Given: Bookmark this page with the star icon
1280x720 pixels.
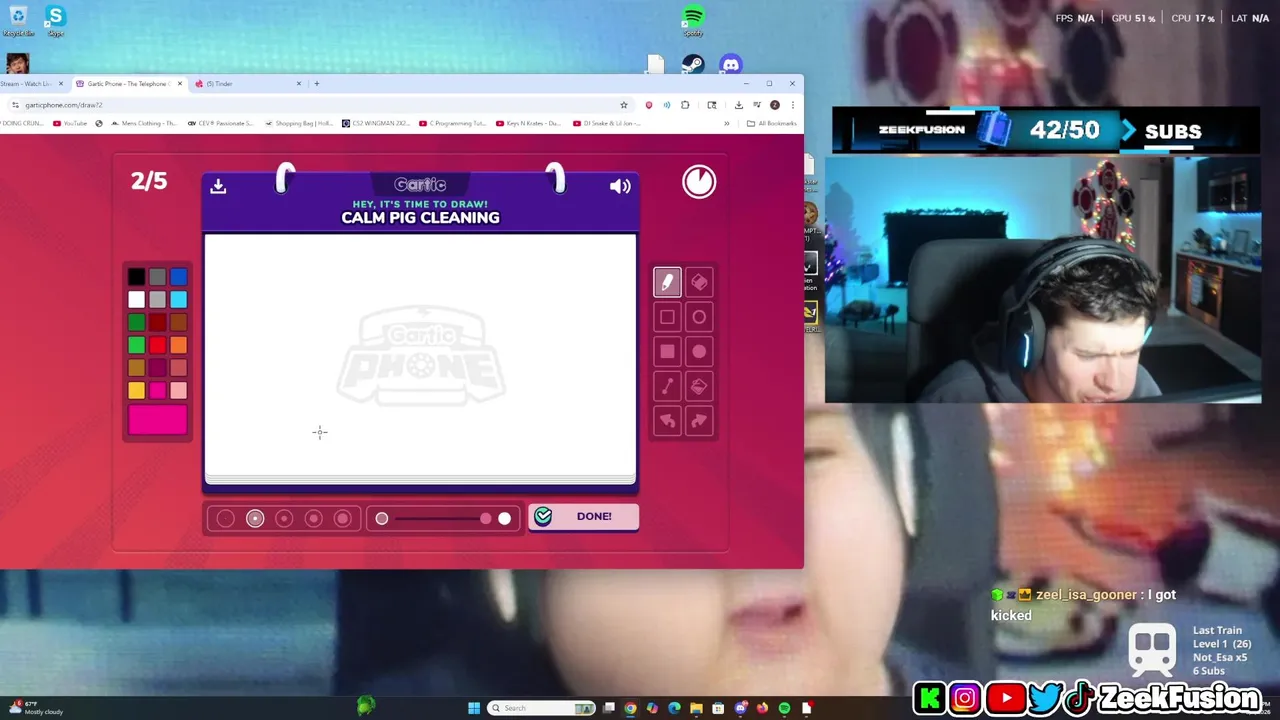Looking at the screenshot, I should point(624,105).
